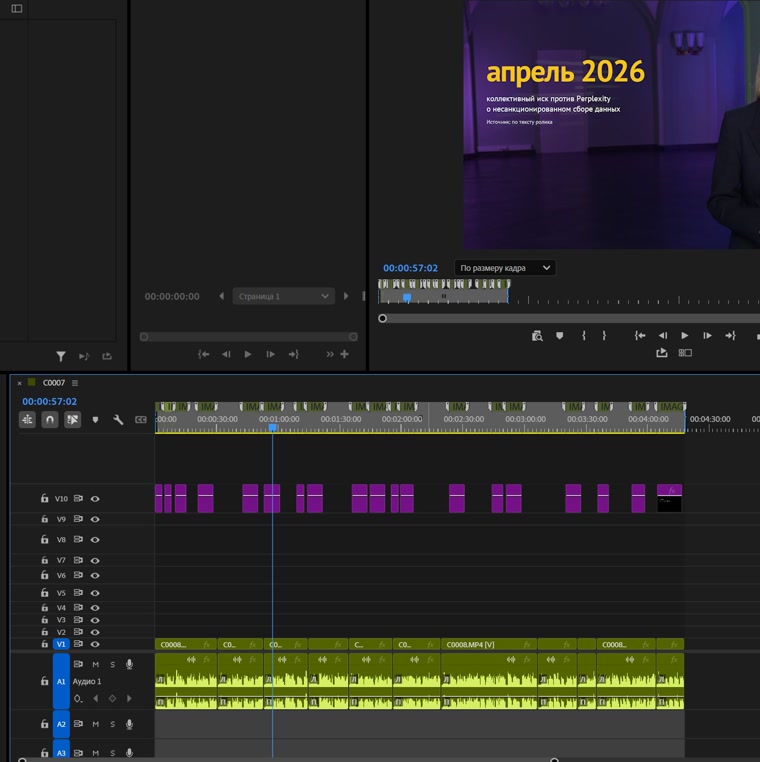Toggle insert sequences as nests button
This screenshot has width=760, height=762.
pos(27,419)
